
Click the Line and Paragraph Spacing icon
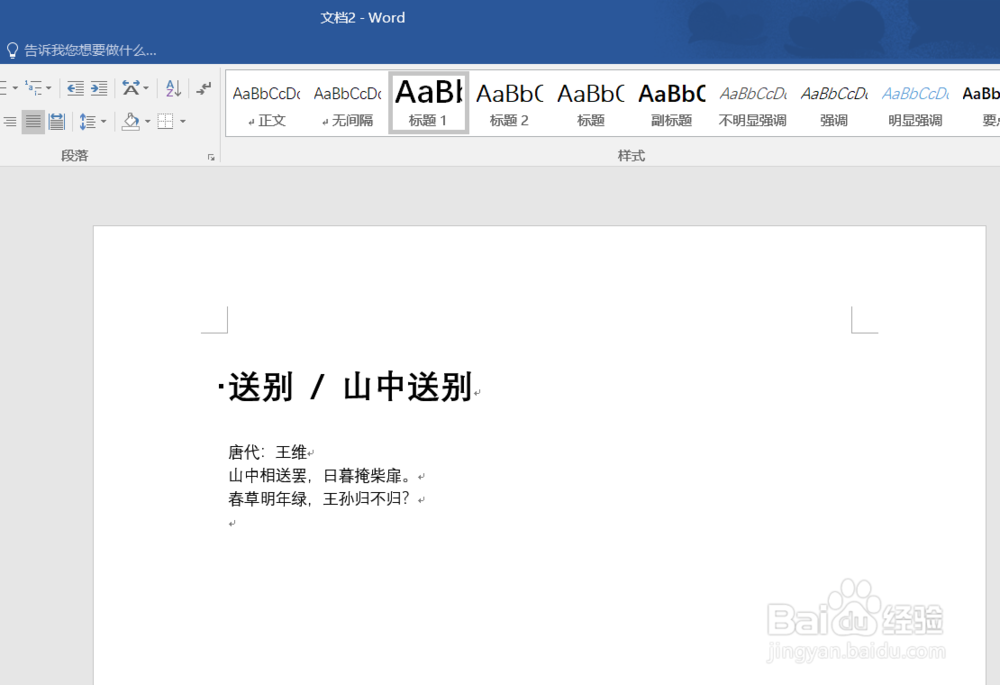point(87,121)
